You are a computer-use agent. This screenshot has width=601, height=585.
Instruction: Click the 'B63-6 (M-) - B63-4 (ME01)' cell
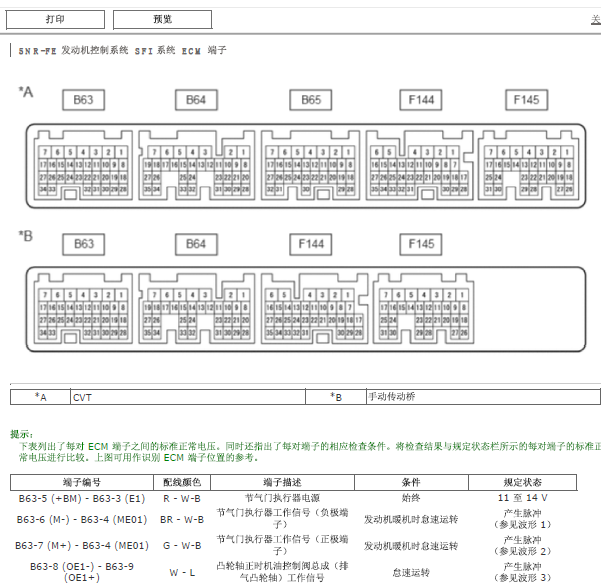coord(82,519)
